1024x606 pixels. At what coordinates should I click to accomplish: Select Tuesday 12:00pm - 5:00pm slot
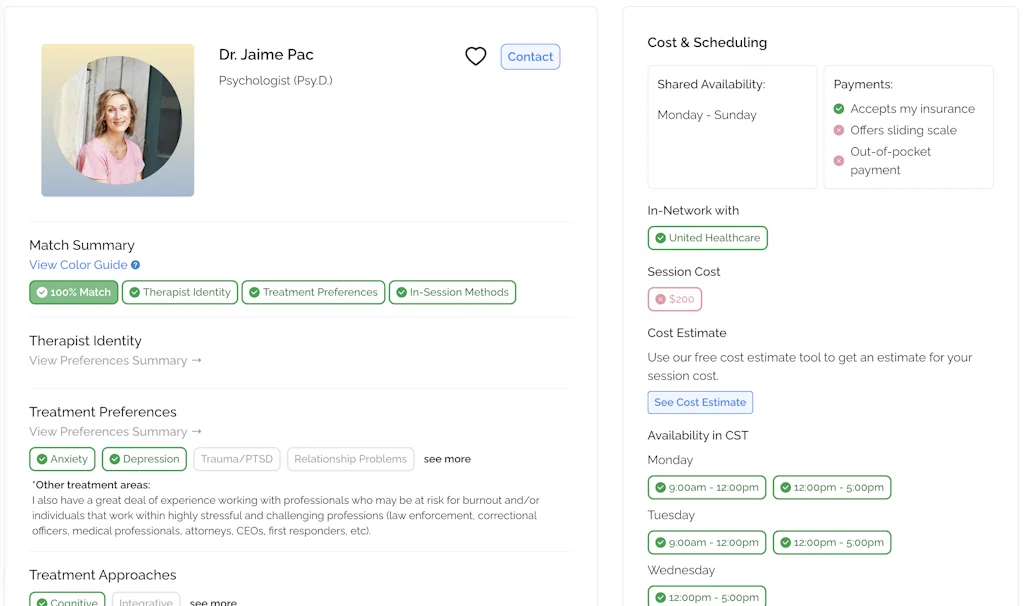click(831, 543)
